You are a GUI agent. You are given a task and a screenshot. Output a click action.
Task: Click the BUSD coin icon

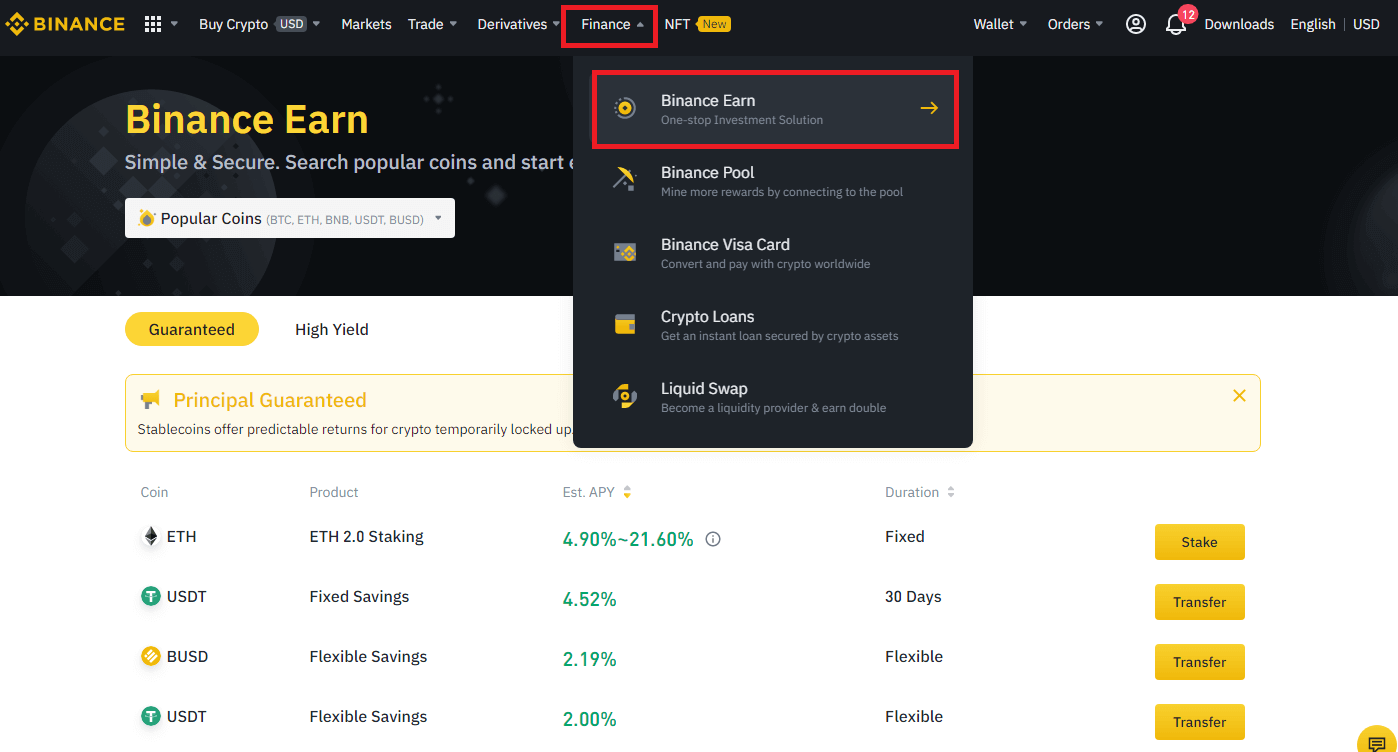[x=151, y=657]
